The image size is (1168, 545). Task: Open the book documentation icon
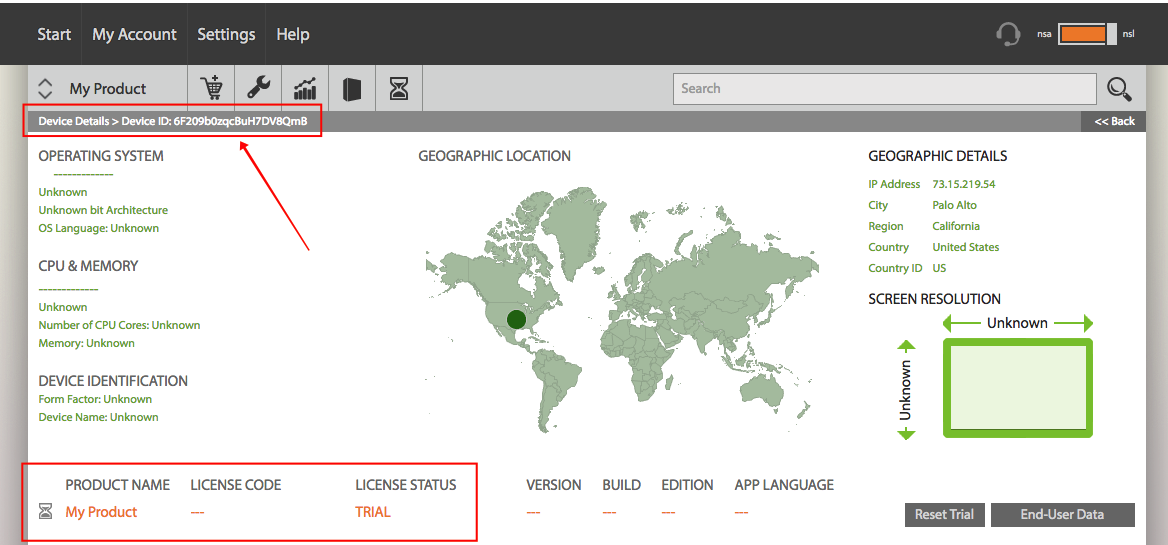352,89
